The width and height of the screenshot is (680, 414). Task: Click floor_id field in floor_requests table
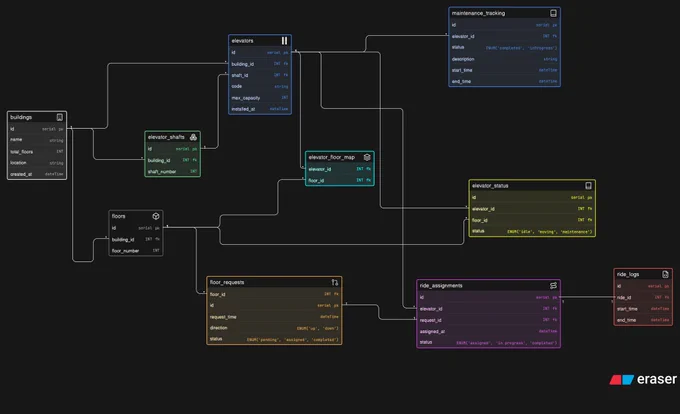pyautogui.click(x=274, y=294)
